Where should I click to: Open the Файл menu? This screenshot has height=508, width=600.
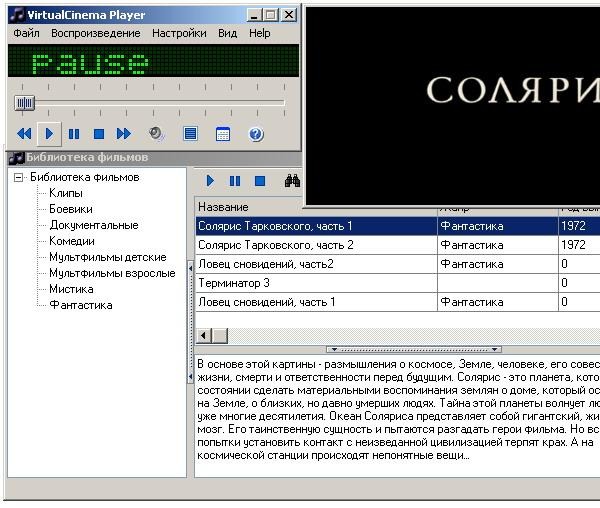click(x=26, y=33)
